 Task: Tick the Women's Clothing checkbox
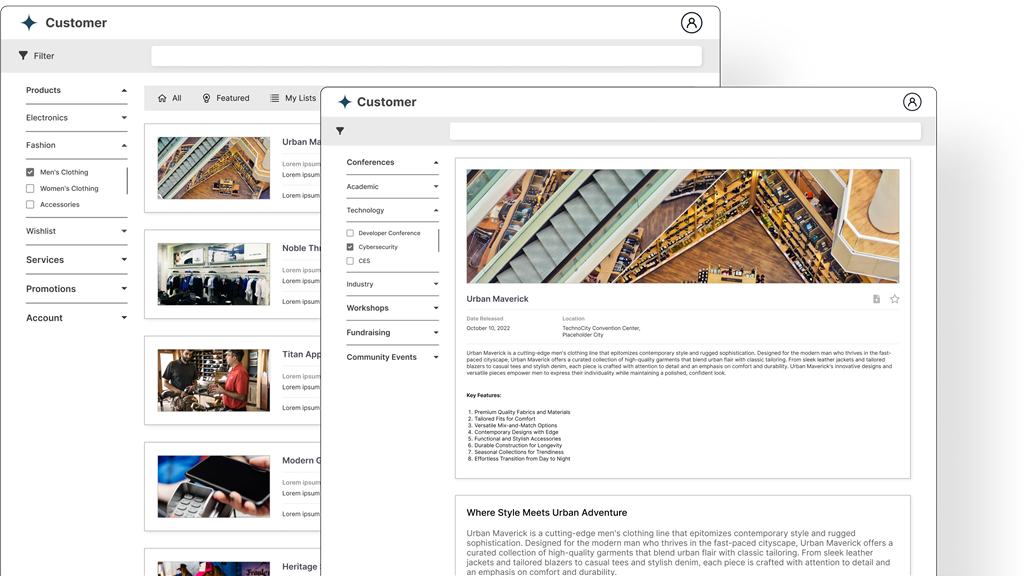point(30,188)
